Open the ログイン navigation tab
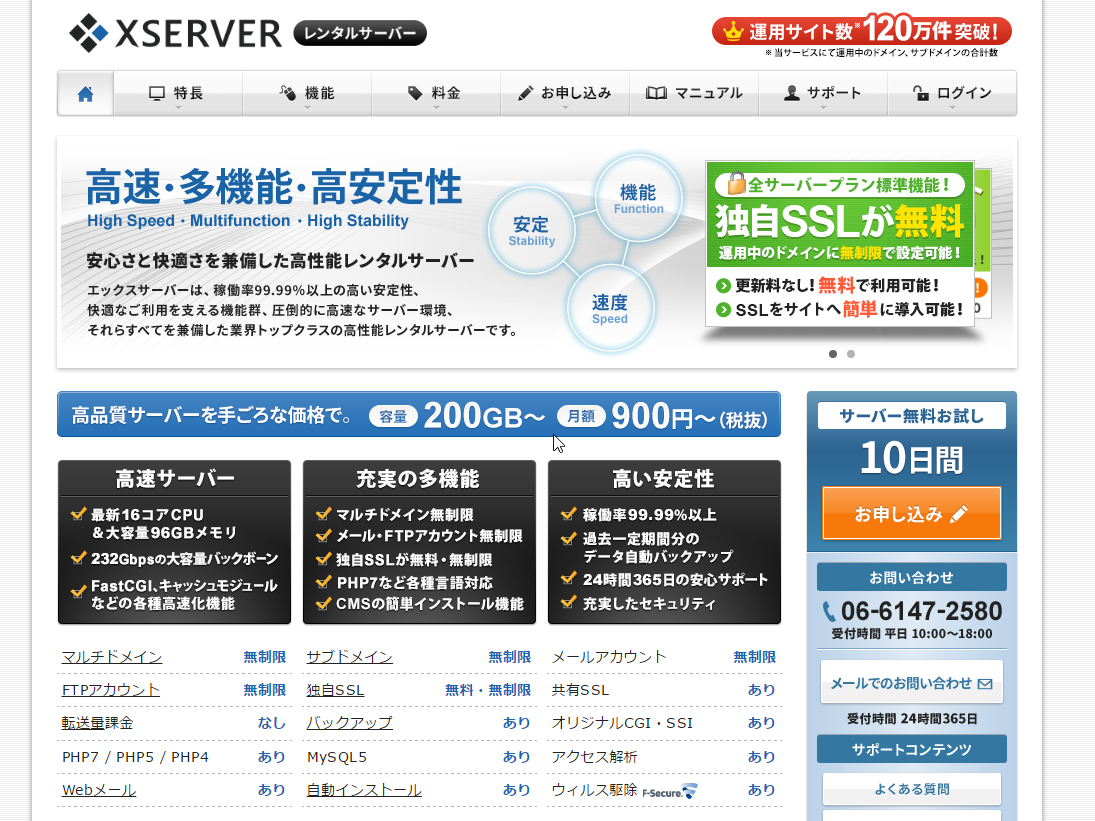The image size is (1095, 821). pos(952,94)
